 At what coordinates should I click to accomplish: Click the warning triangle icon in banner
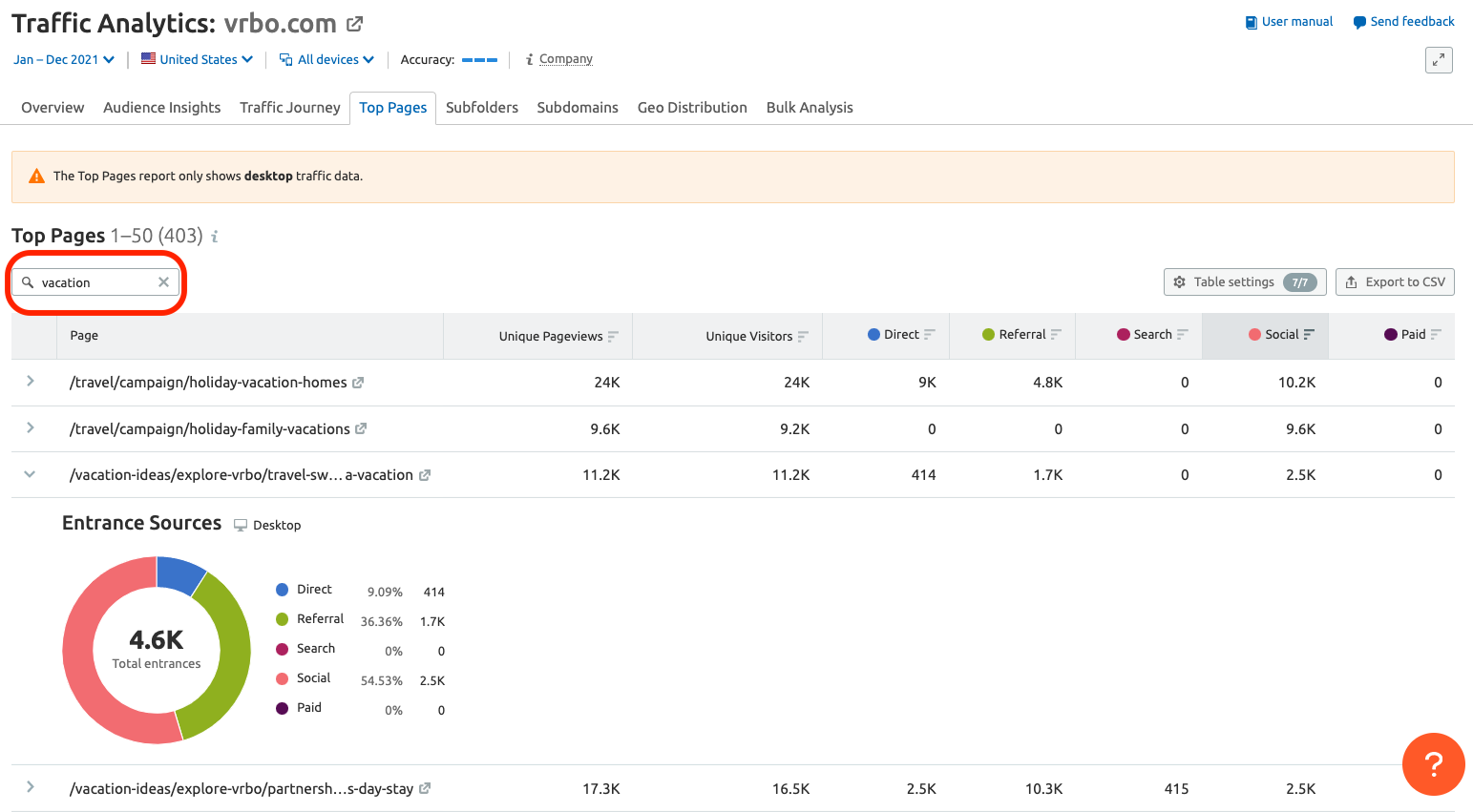pos(36,177)
